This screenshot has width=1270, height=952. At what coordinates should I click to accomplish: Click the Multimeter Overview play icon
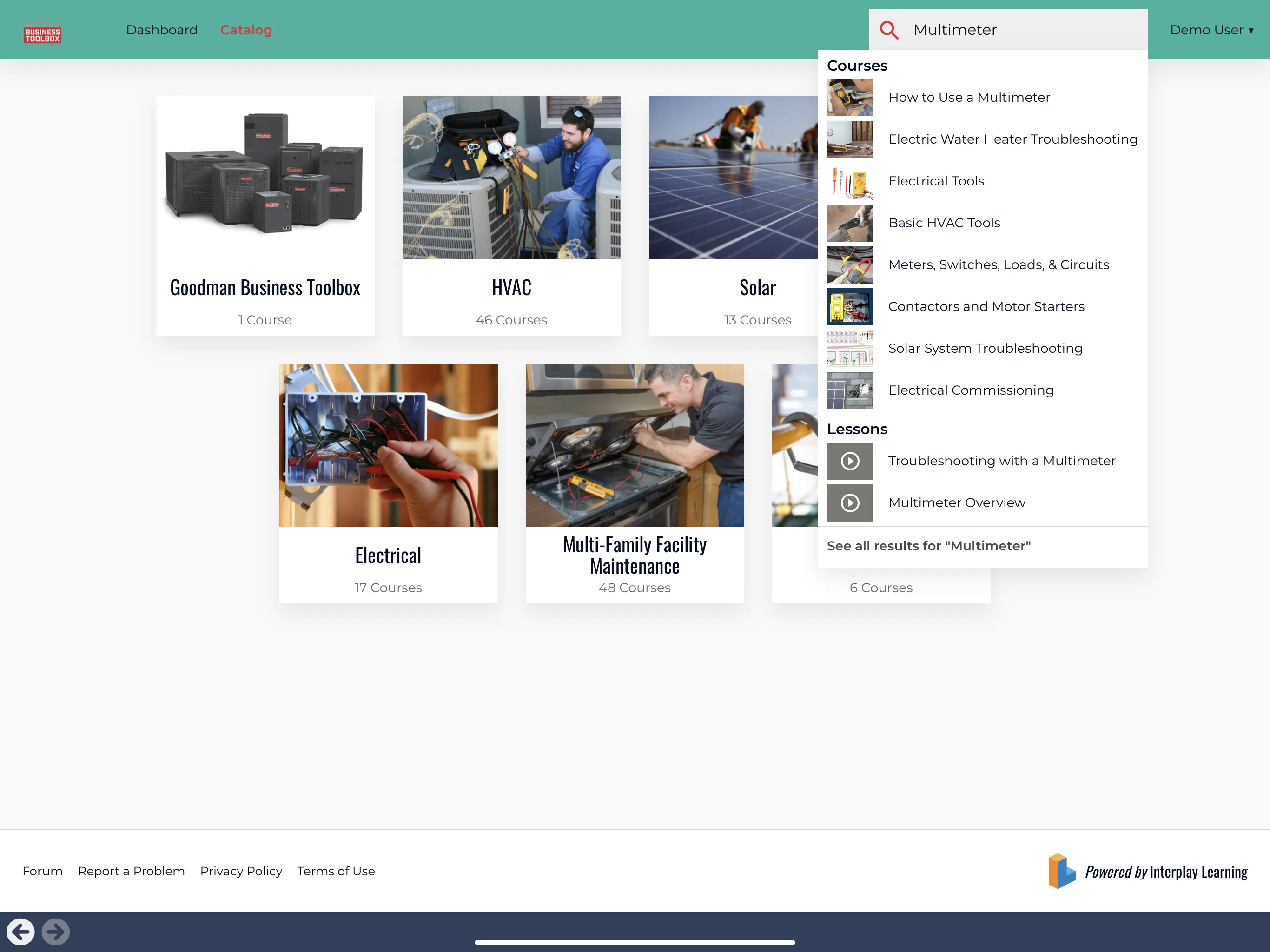tap(850, 502)
